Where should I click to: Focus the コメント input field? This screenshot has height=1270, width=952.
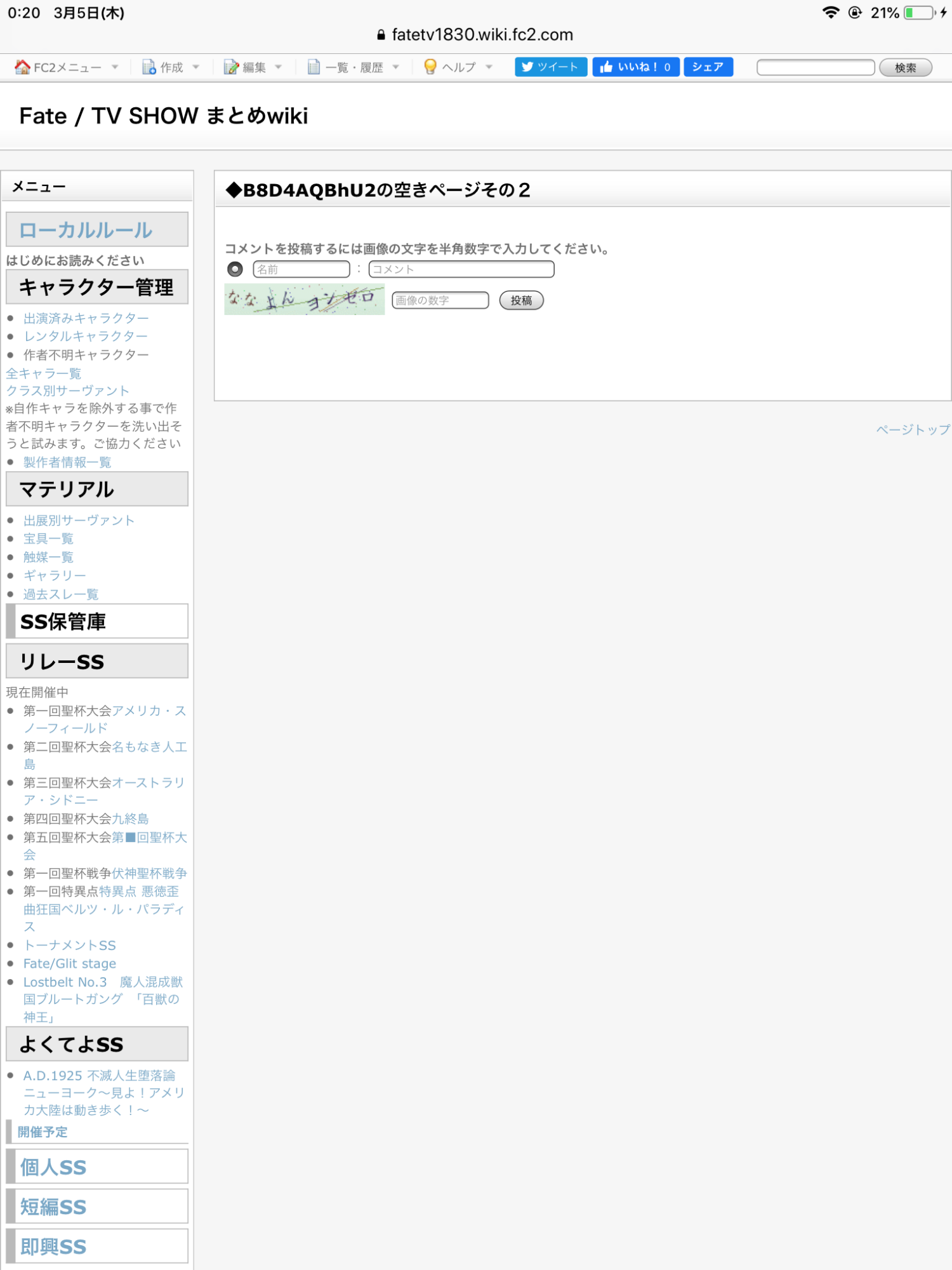click(x=461, y=269)
